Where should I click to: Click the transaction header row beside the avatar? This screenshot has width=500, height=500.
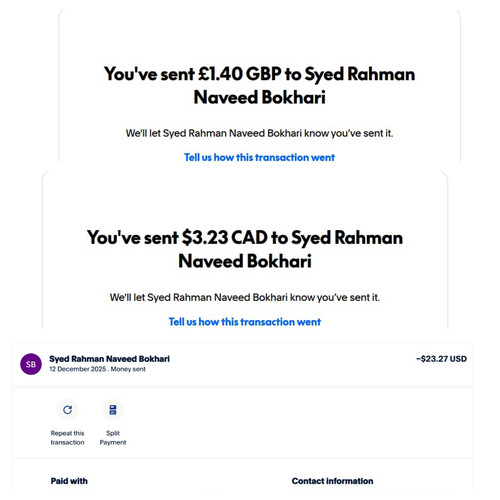pyautogui.click(x=243, y=364)
